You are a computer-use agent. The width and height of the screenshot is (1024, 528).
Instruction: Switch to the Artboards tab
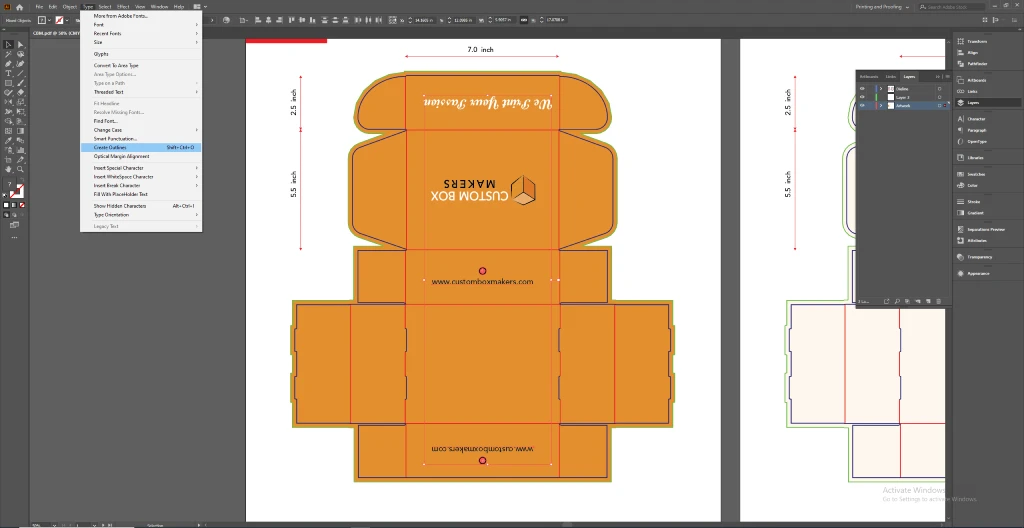(x=868, y=77)
